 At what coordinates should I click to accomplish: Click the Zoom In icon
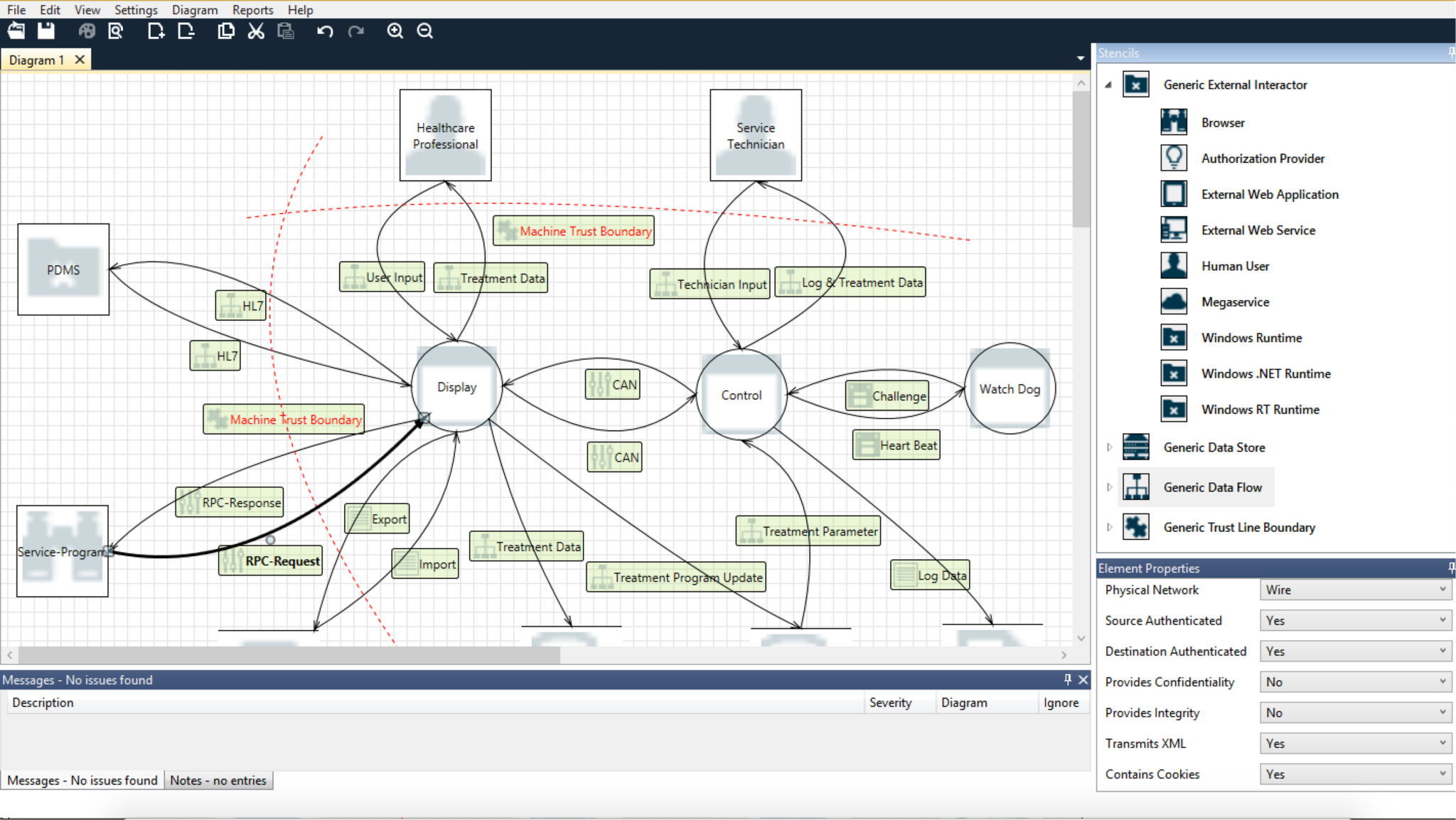pyautogui.click(x=395, y=31)
